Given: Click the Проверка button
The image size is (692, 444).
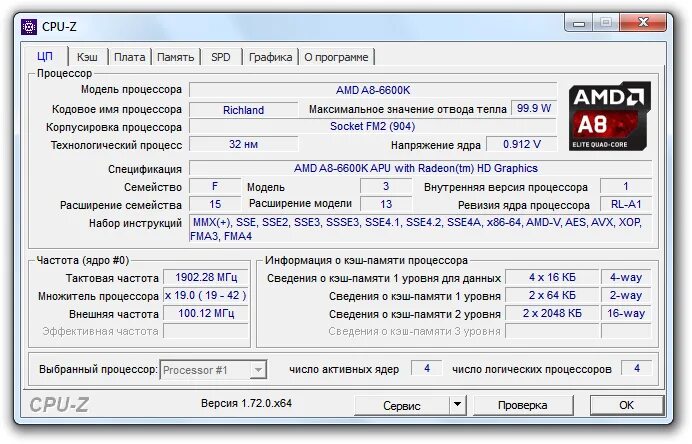Looking at the screenshot, I should click(x=523, y=405).
